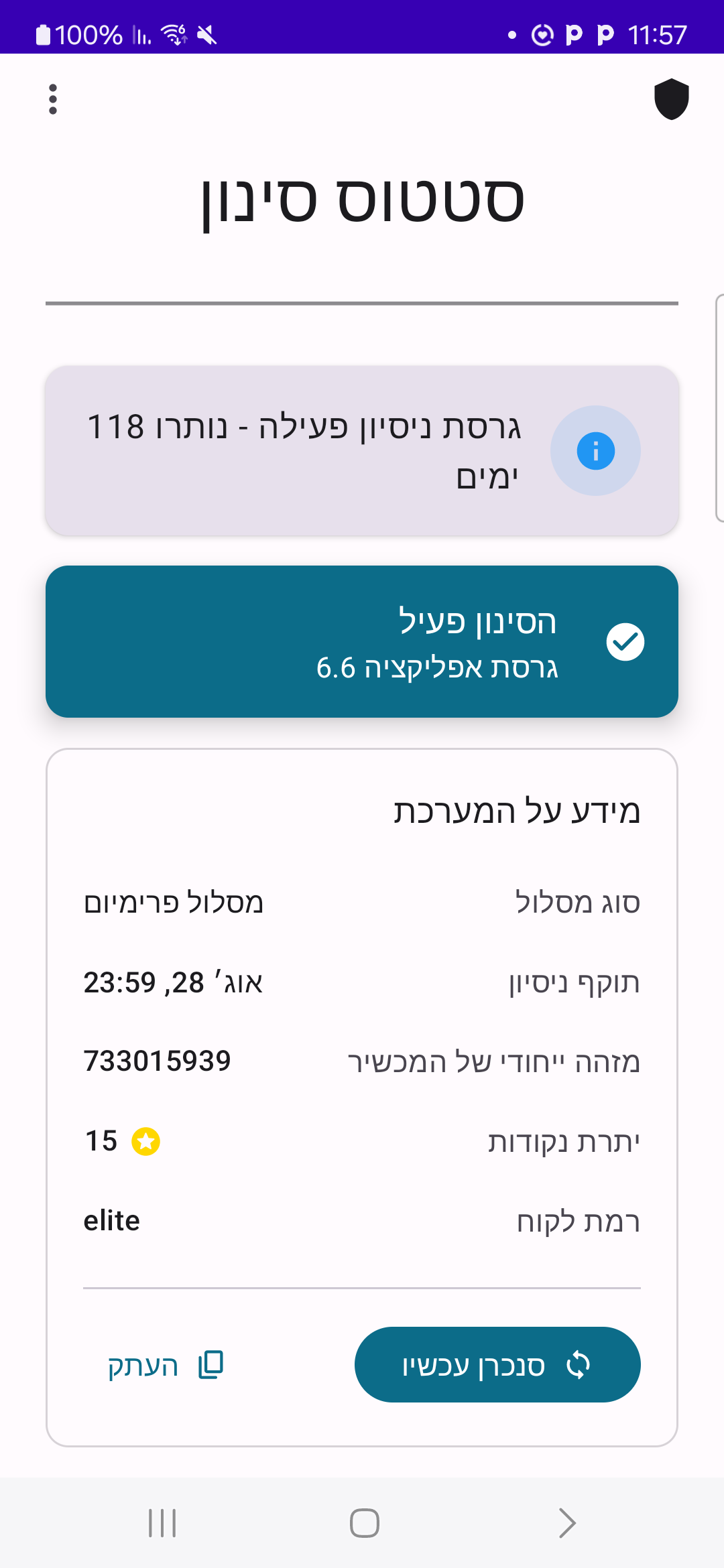
Task: Click the סנכרן עכשיו button
Action: point(497,1364)
